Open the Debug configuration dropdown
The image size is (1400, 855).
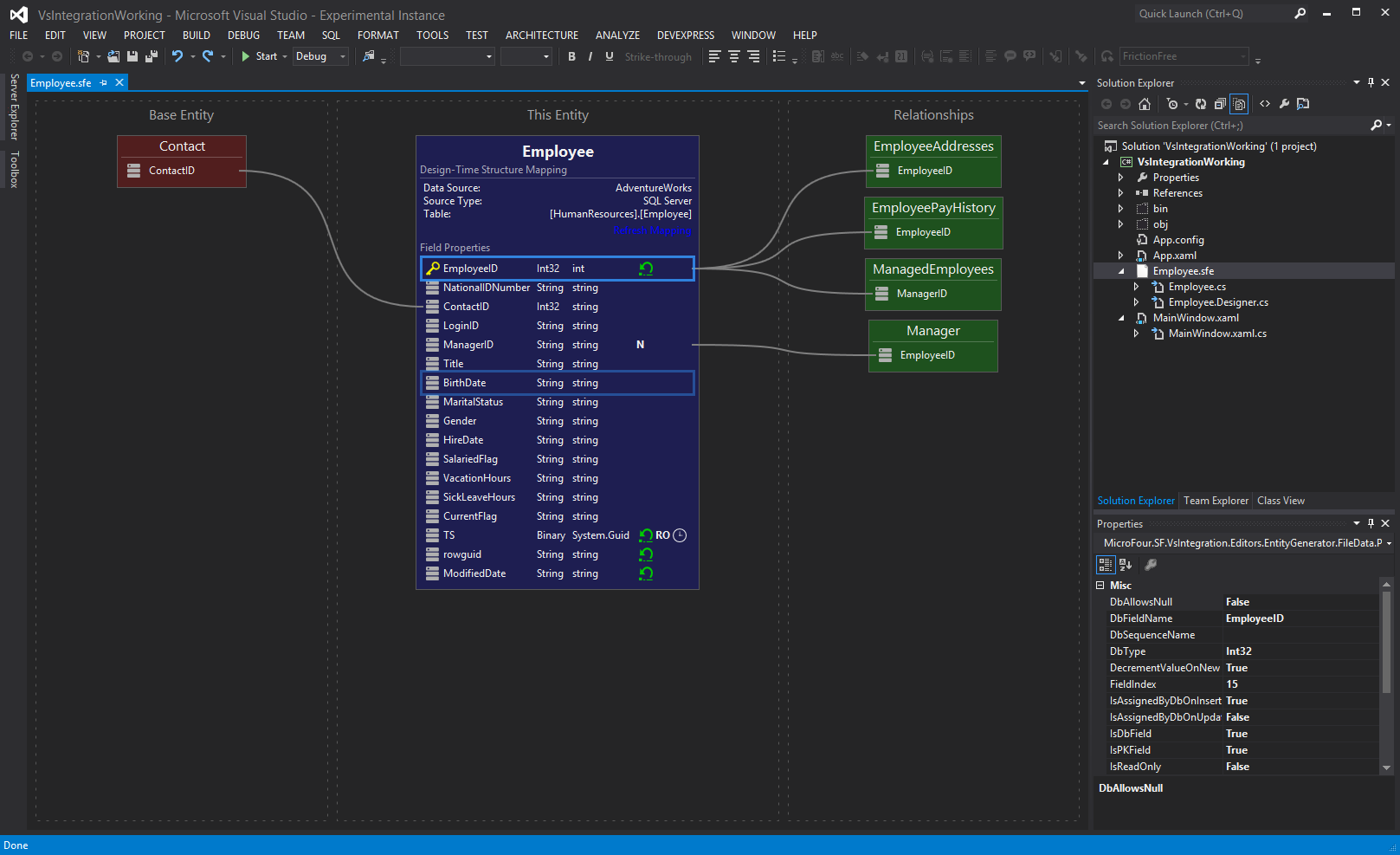320,56
